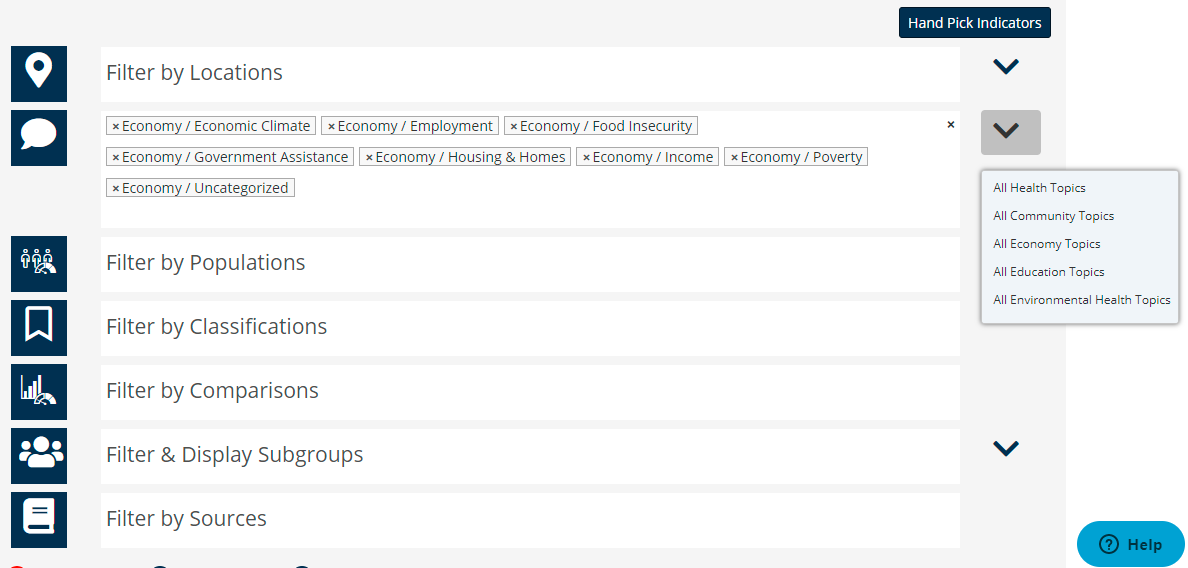Open the Help widget
The width and height of the screenshot is (1188, 568).
(x=1130, y=544)
